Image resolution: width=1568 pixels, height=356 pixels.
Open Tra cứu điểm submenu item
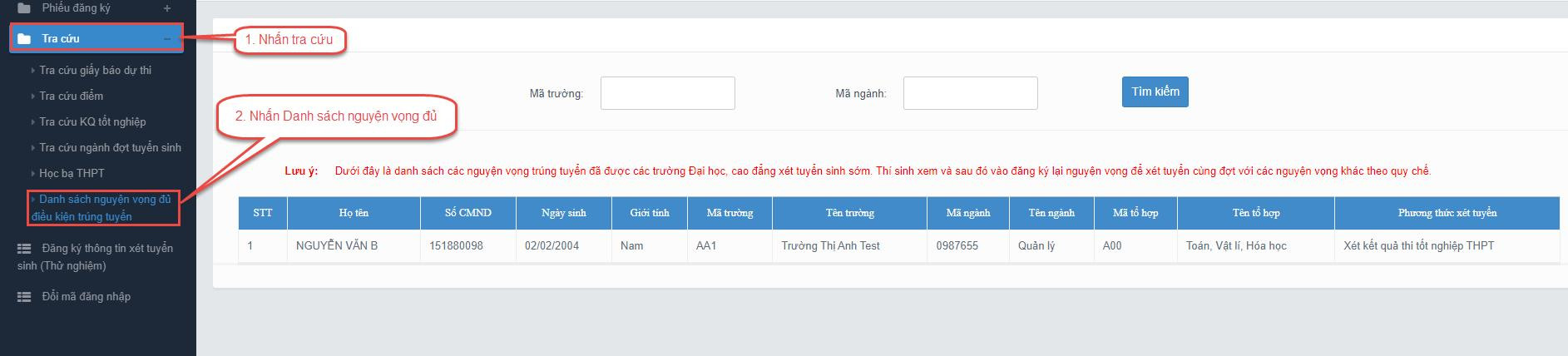[x=71, y=96]
